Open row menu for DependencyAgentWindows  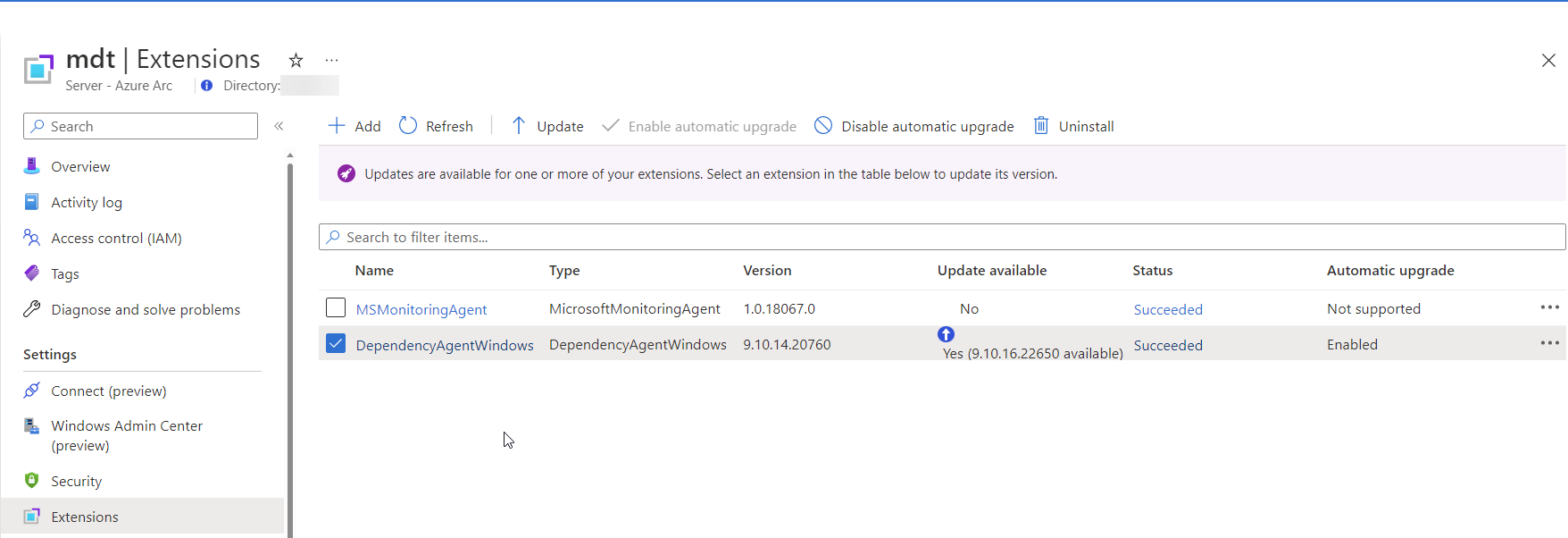tap(1549, 343)
